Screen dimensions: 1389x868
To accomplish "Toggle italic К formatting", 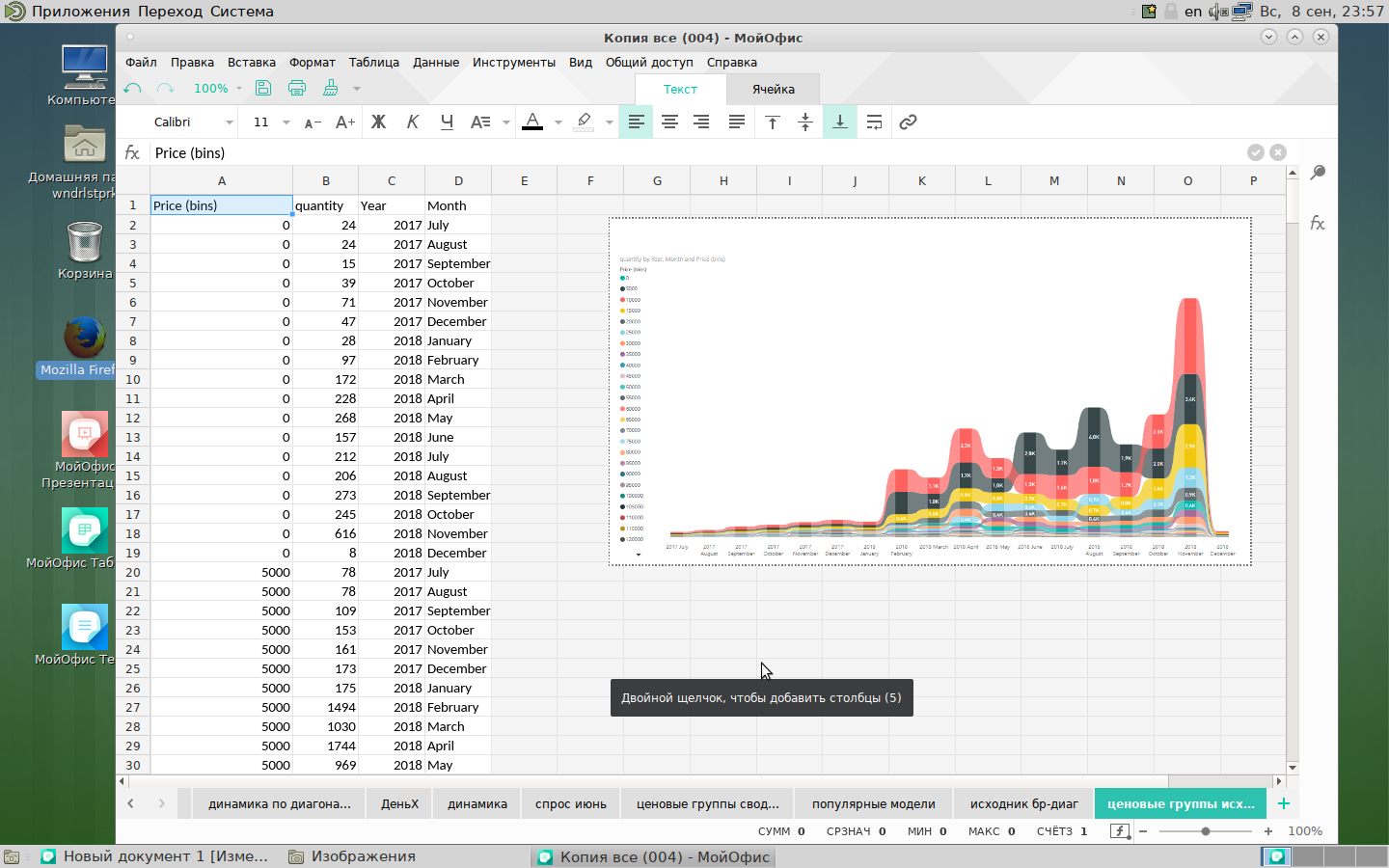I will (x=413, y=122).
